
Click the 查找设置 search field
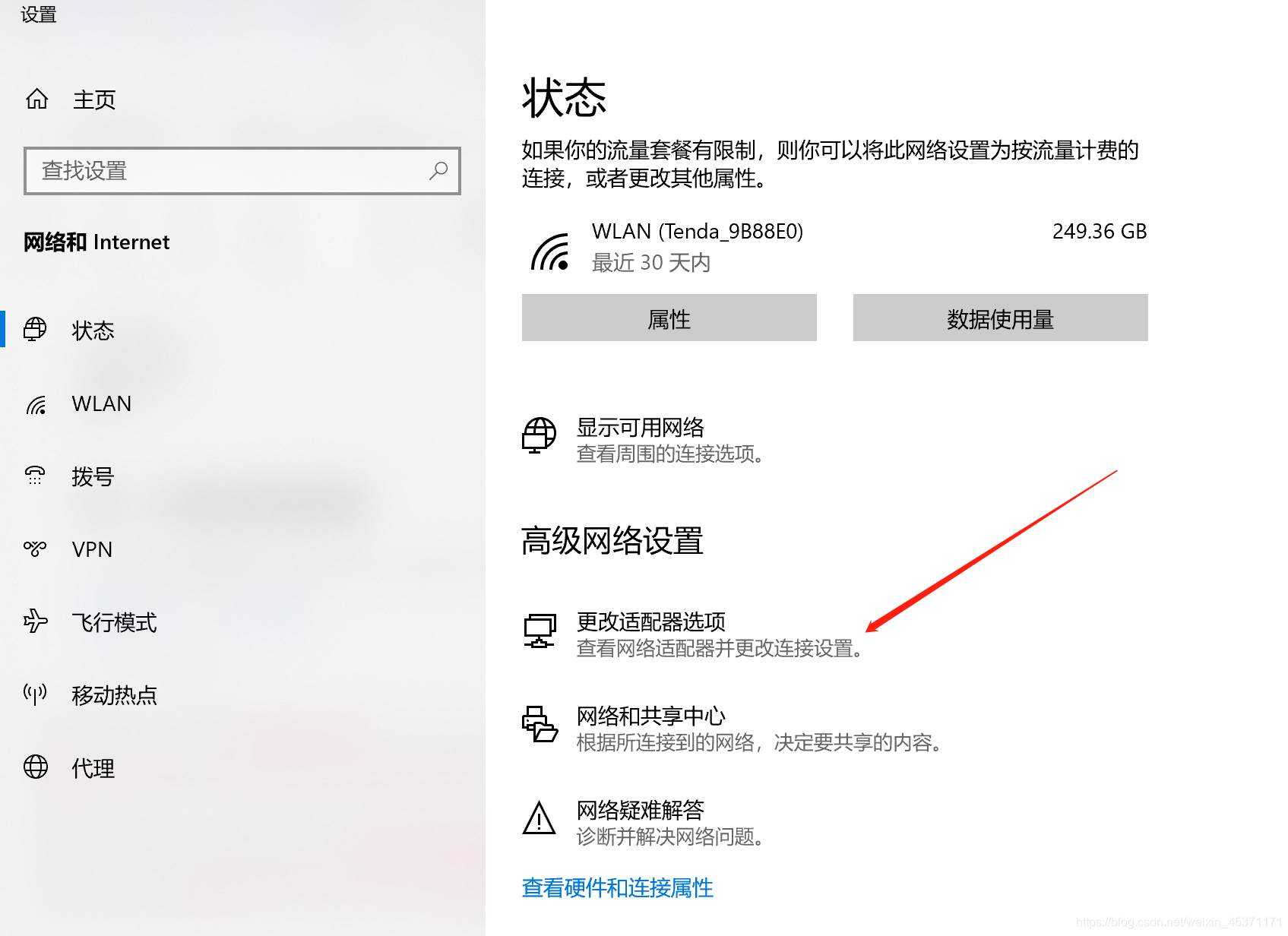[x=242, y=171]
